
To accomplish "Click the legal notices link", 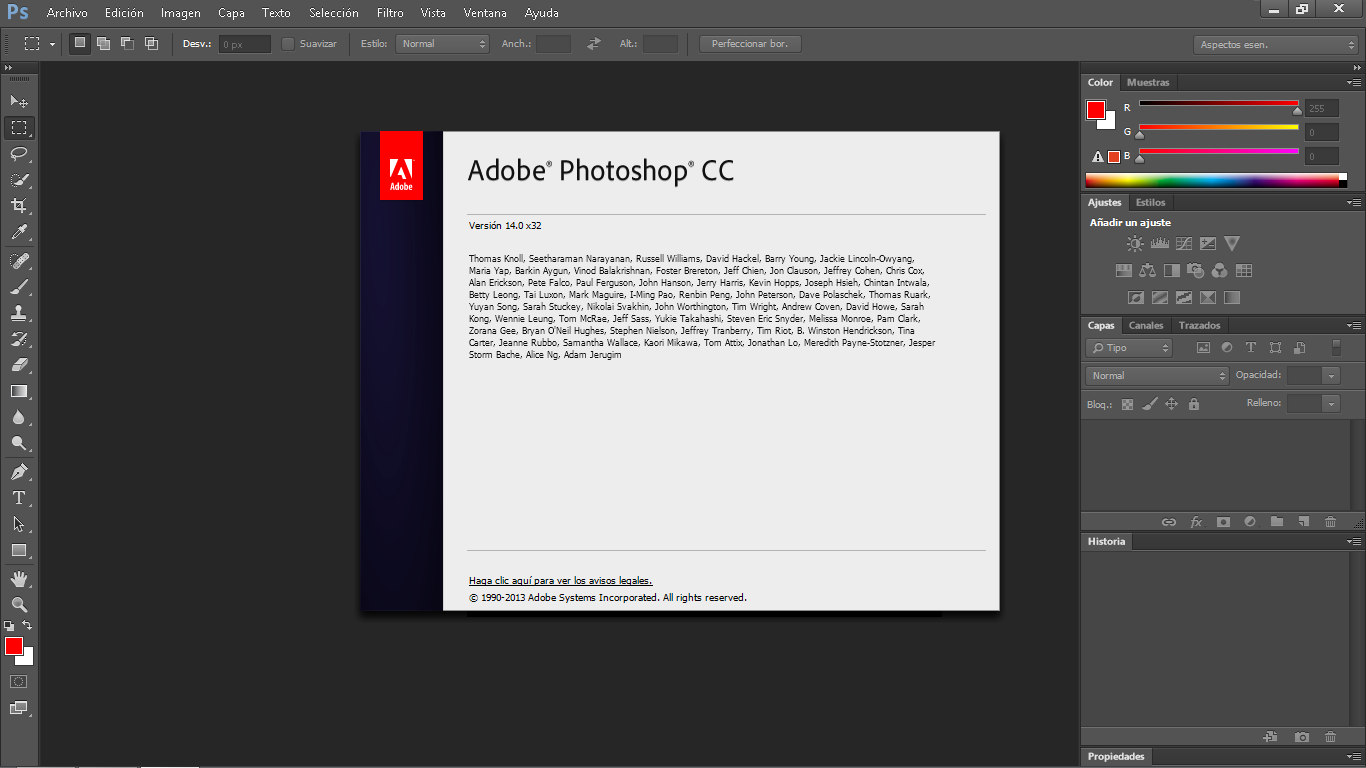I will pos(560,580).
